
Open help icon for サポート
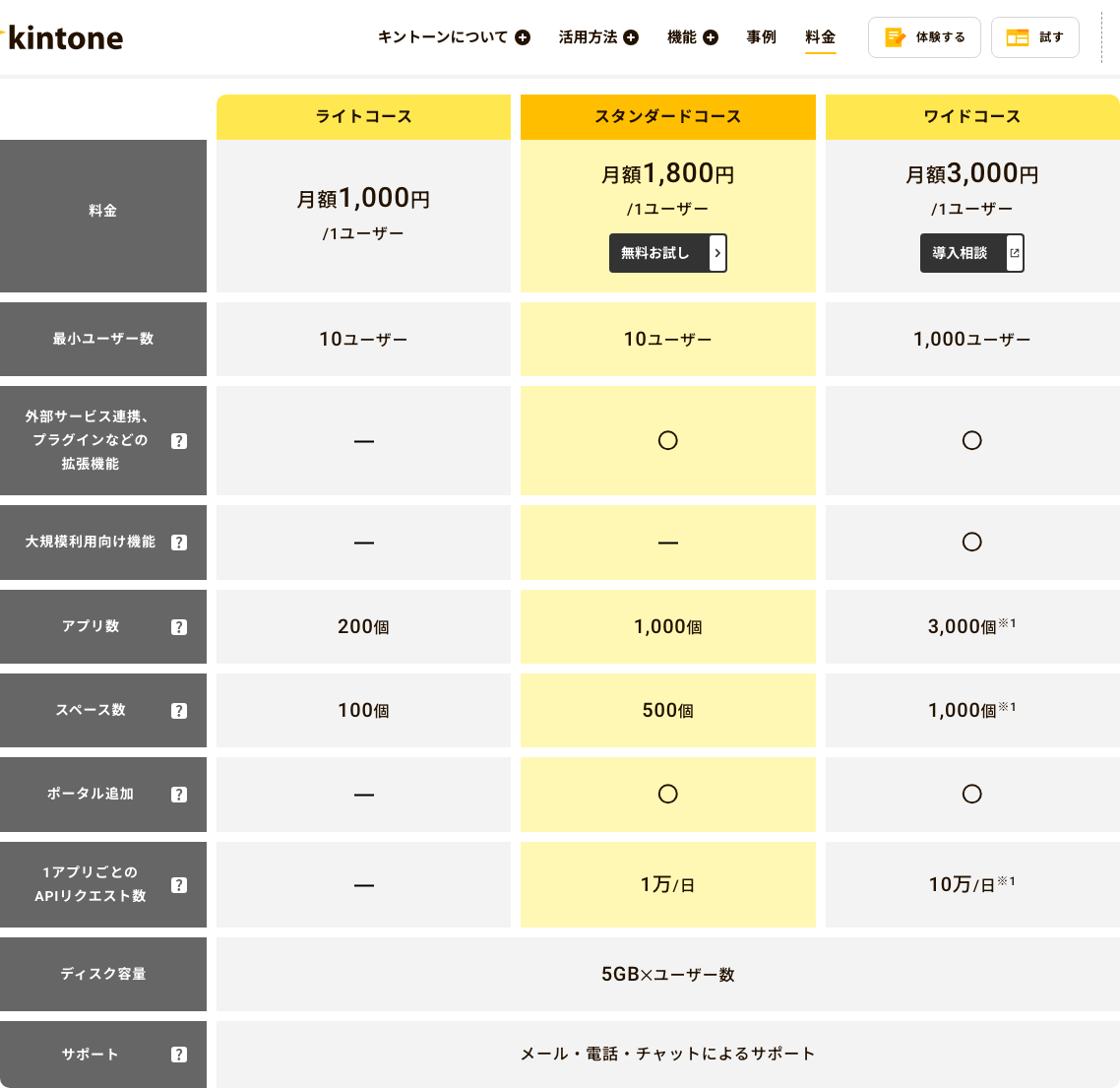point(179,1054)
